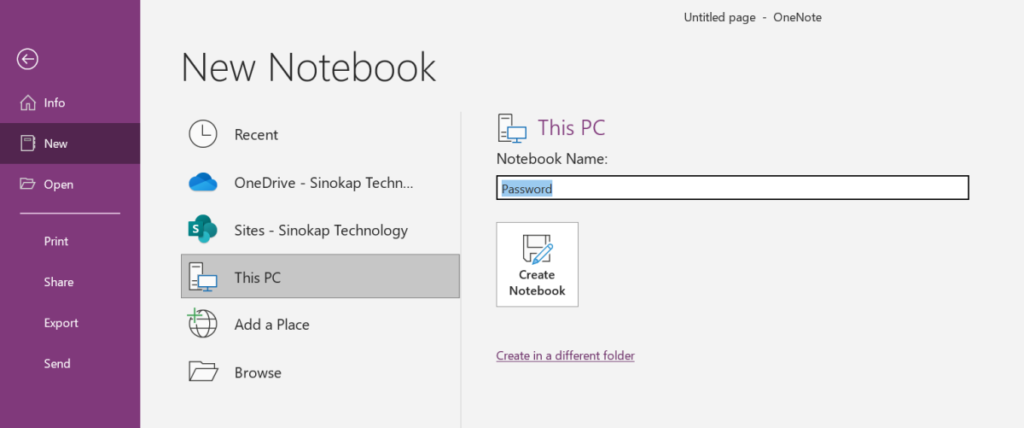Click the Info home icon
This screenshot has width=1024, height=428.
tap(27, 103)
